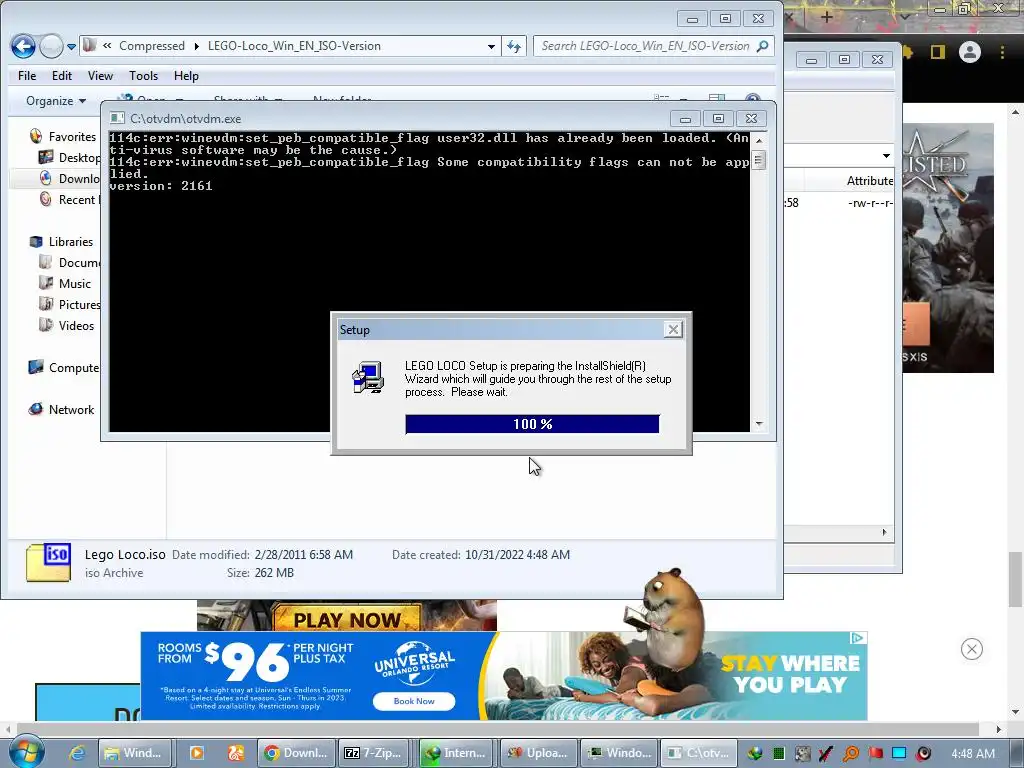1024x768 pixels.
Task: Click the Chrome side panel icon
Action: click(938, 52)
